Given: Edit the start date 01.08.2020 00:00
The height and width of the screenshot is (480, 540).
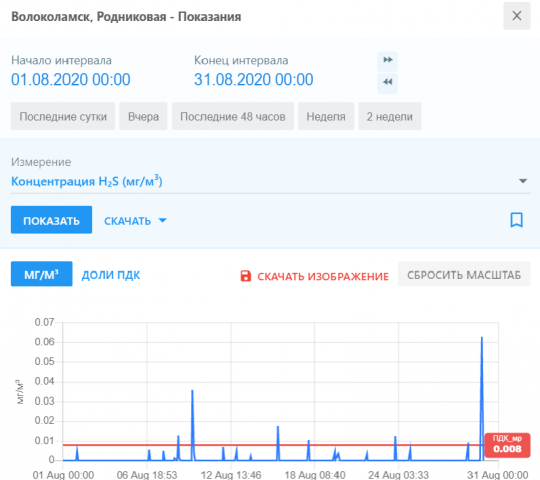Looking at the screenshot, I should (71, 80).
